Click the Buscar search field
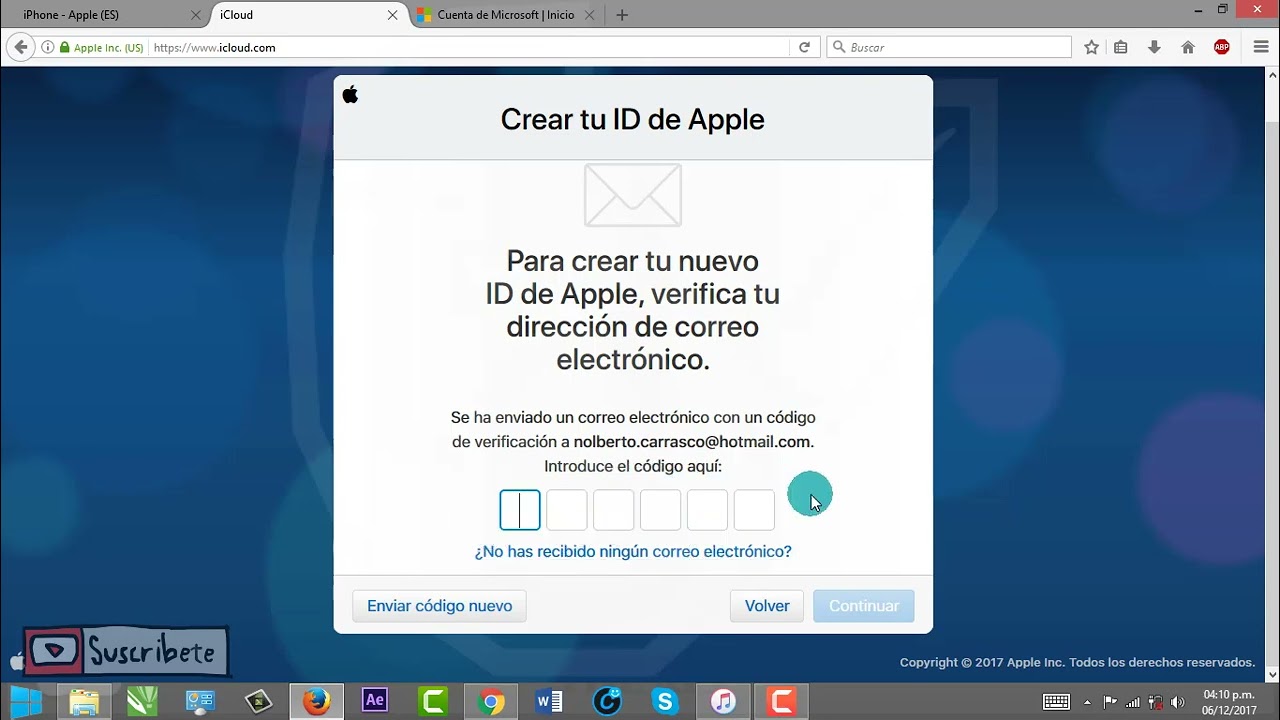1280x720 pixels. pyautogui.click(x=950, y=47)
